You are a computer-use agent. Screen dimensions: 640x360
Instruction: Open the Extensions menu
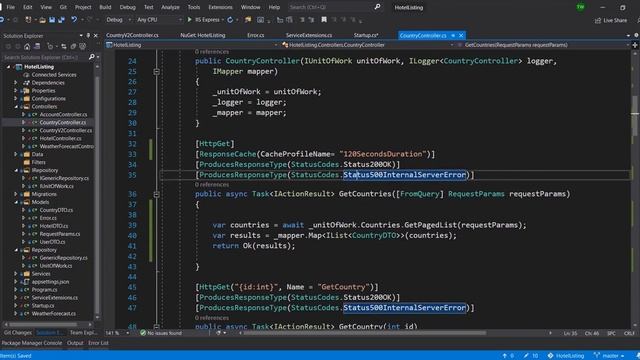(x=220, y=7)
